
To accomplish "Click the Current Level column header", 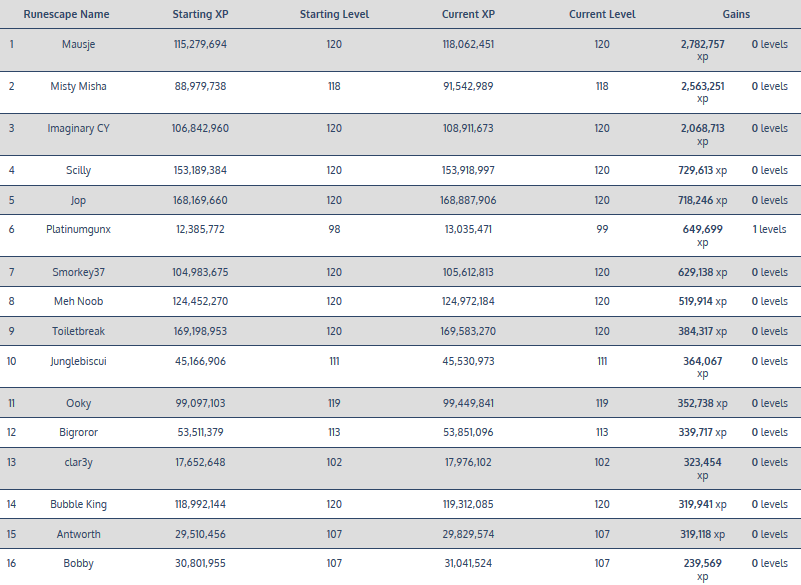I will pyautogui.click(x=601, y=15).
